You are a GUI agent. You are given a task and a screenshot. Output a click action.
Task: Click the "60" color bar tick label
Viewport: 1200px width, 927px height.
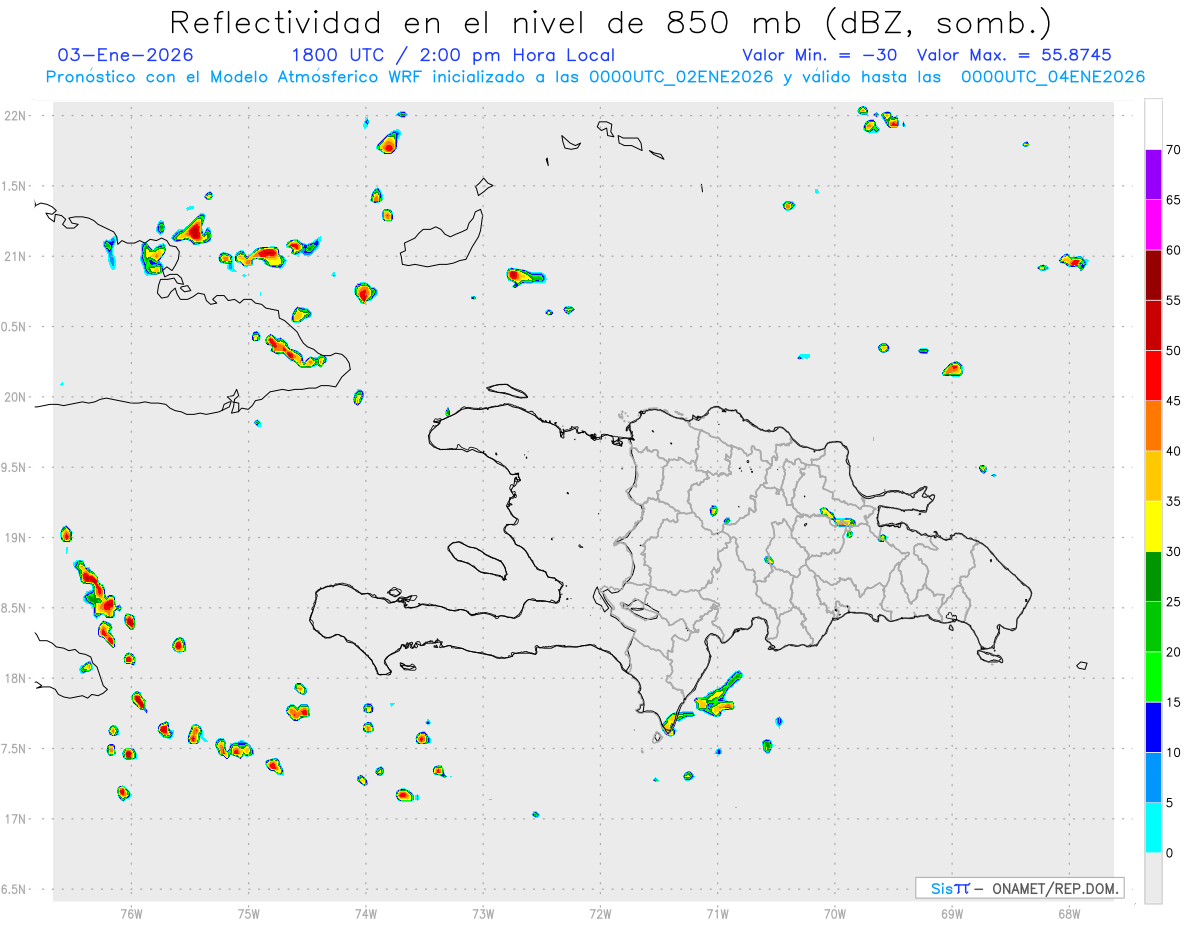click(x=1174, y=250)
